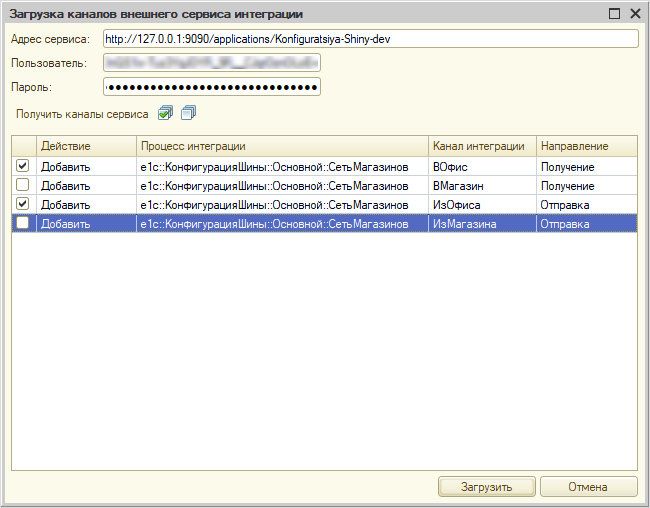The width and height of the screenshot is (650, 508).
Task: Click the Процесс интеграции column header
Action: pyautogui.click(x=282, y=147)
